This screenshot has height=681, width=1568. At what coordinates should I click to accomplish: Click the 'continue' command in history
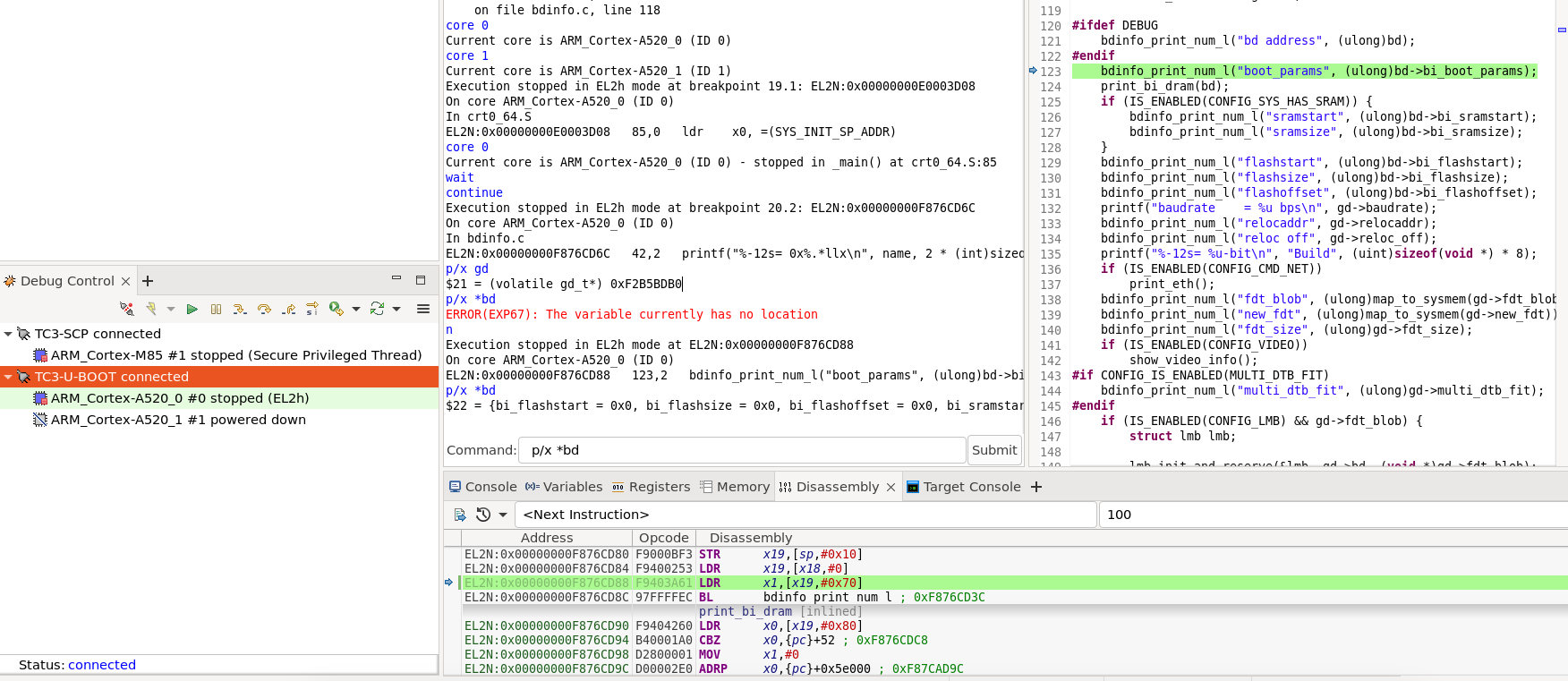pyautogui.click(x=474, y=192)
